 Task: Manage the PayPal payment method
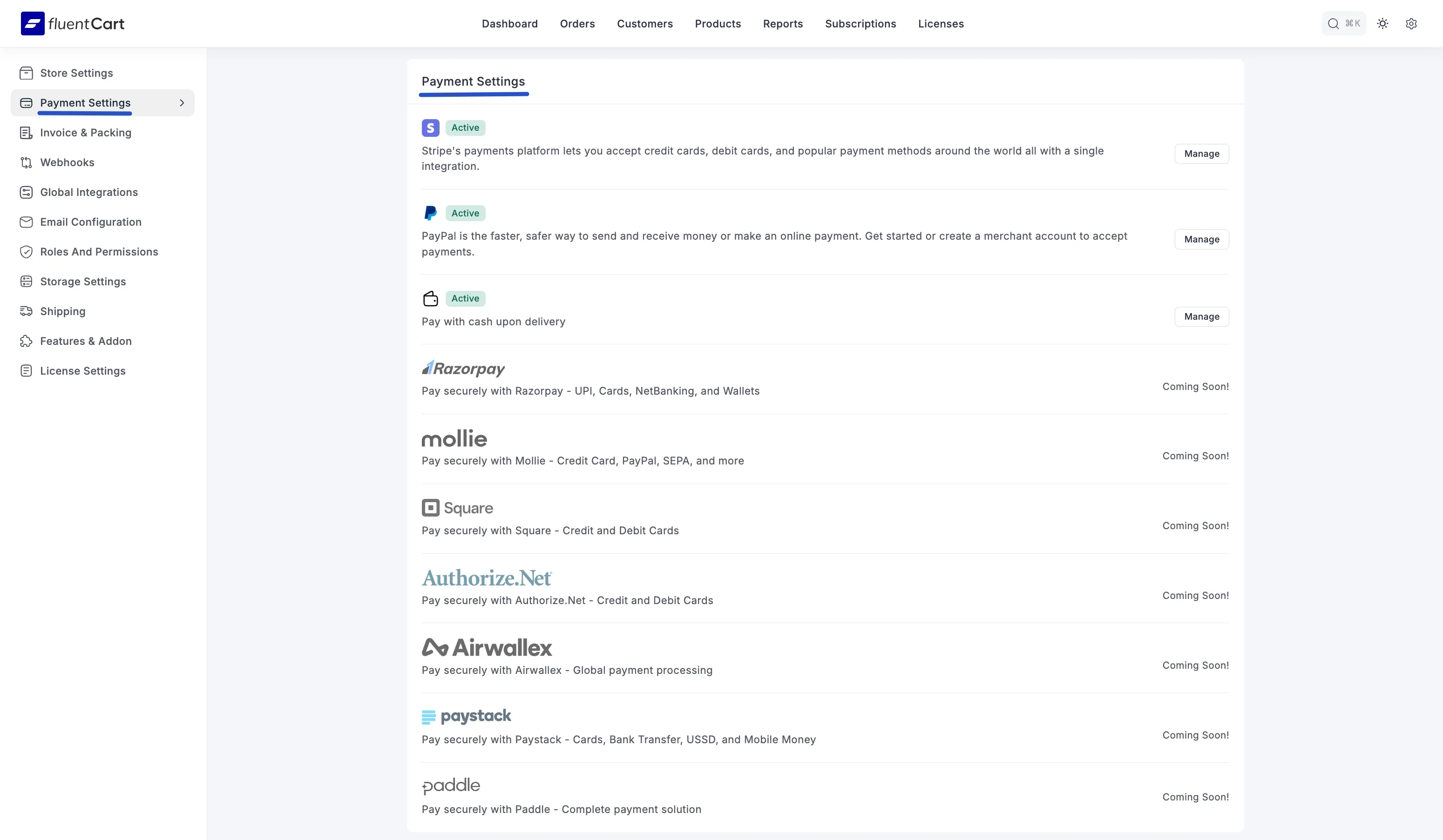(1201, 239)
